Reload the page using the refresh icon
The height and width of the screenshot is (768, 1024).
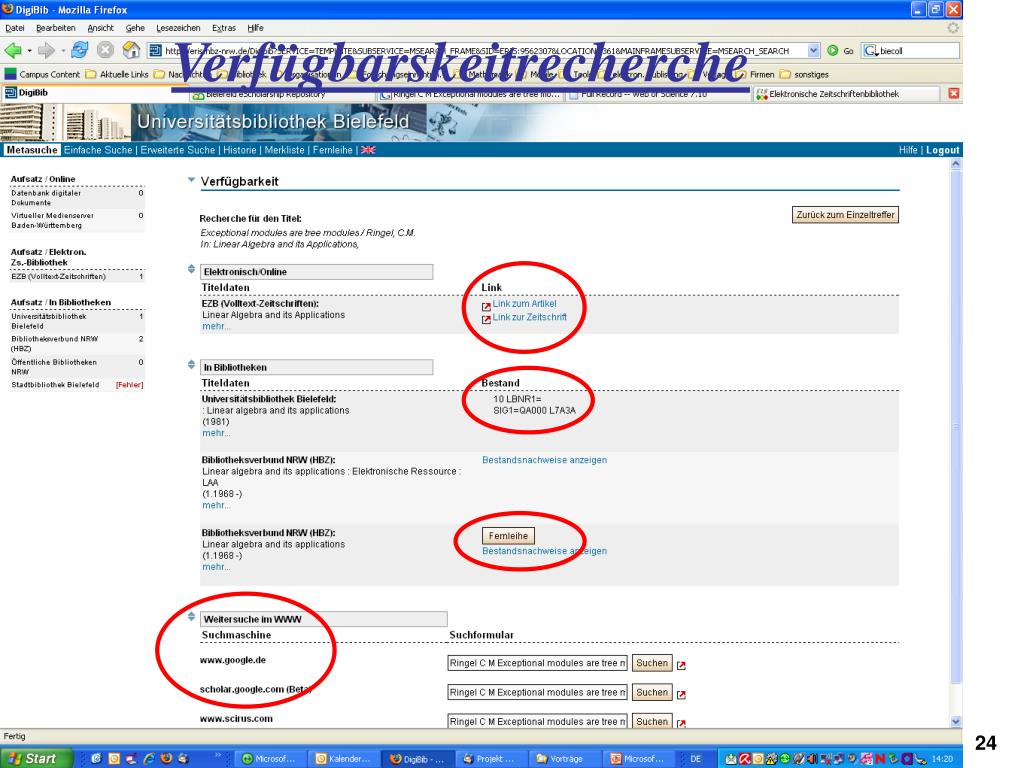click(x=80, y=50)
